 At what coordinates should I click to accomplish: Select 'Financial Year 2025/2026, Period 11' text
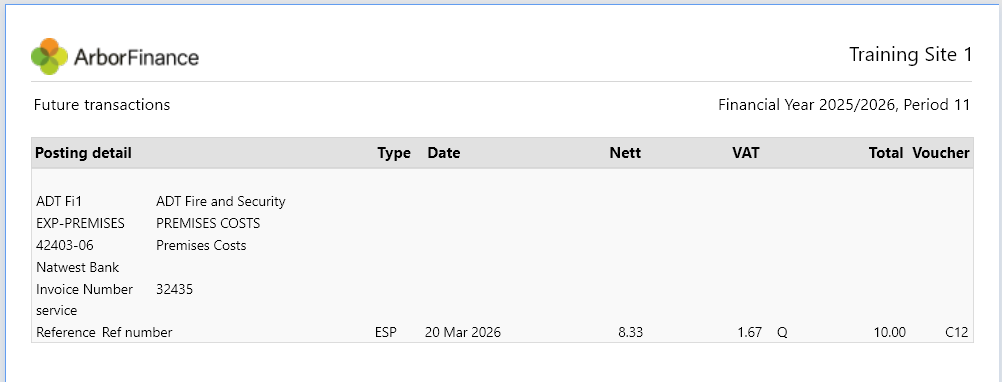click(x=844, y=105)
